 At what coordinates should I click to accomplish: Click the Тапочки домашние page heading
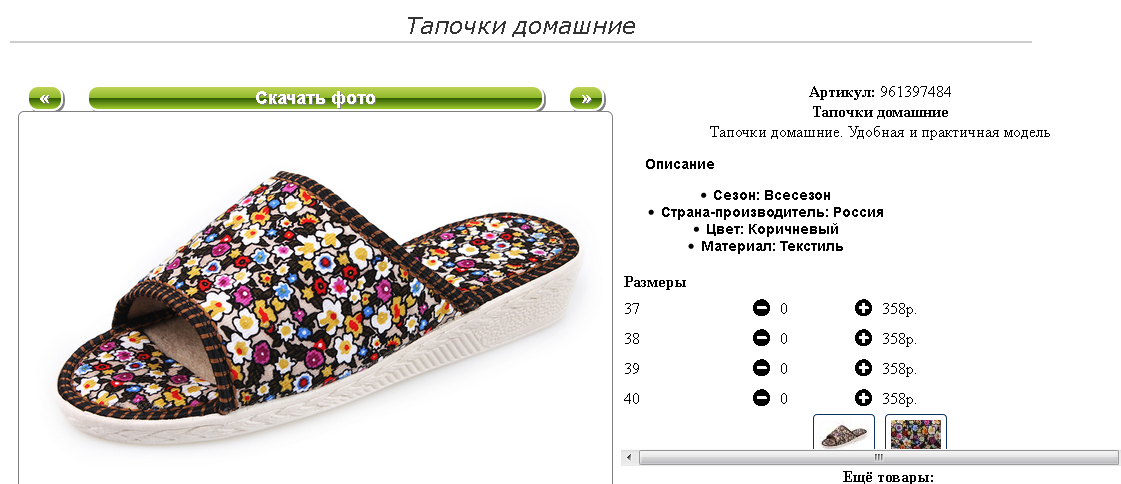click(x=520, y=26)
